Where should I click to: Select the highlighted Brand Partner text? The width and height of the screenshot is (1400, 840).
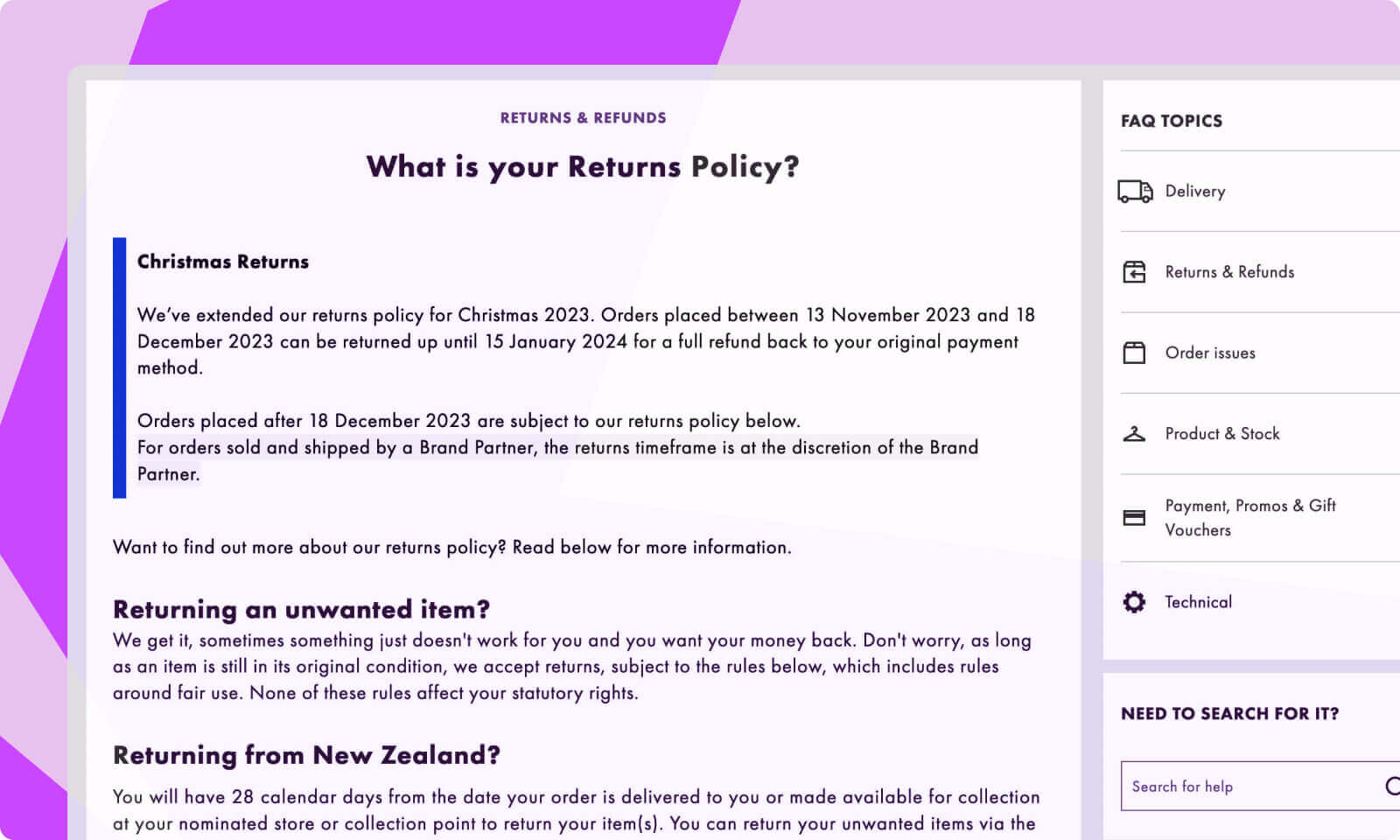click(x=557, y=447)
